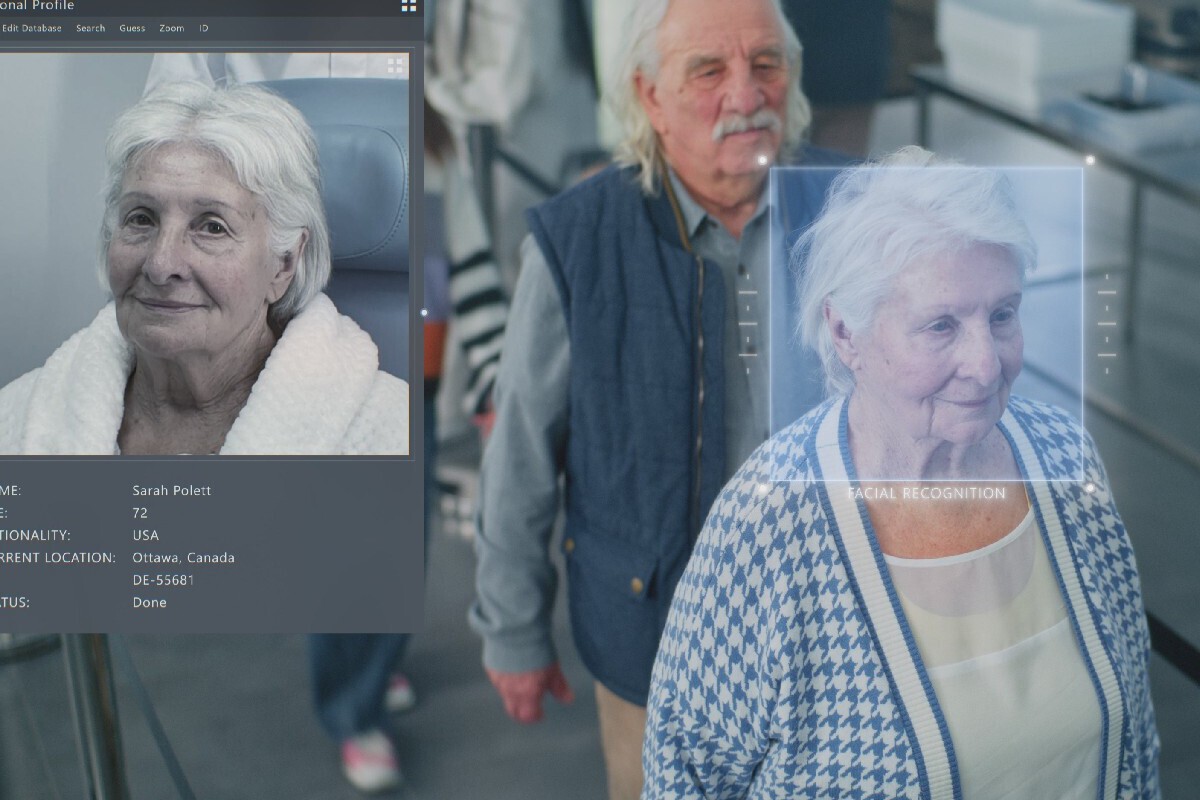Screen dimensions: 1200x800
Task: Select the Guess menu item
Action: click(x=132, y=28)
